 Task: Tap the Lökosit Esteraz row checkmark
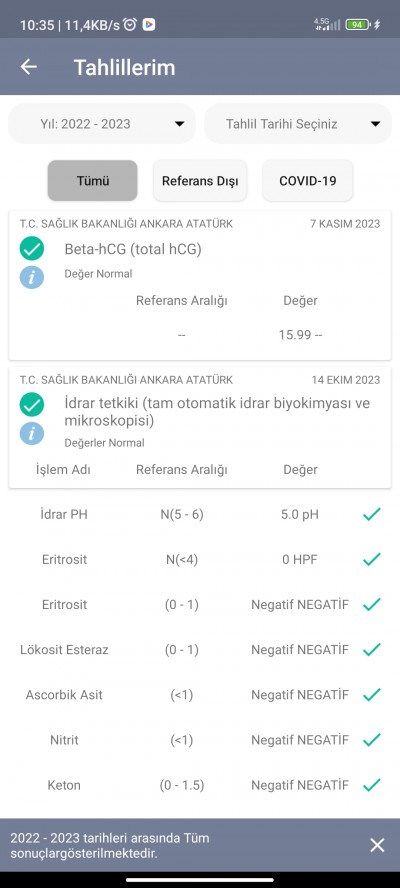pyautogui.click(x=372, y=650)
